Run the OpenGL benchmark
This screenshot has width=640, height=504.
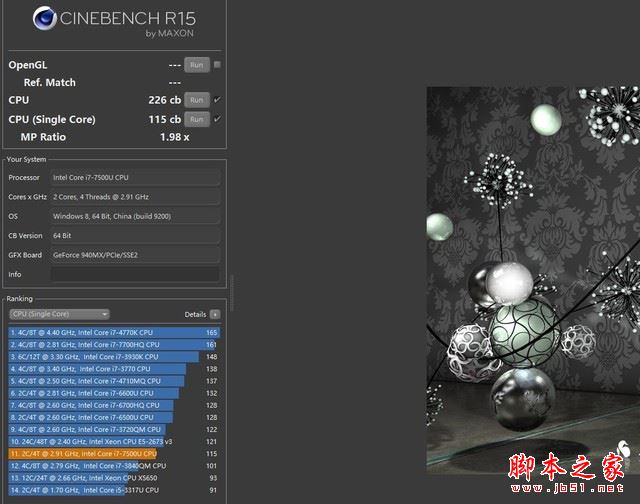(197, 65)
